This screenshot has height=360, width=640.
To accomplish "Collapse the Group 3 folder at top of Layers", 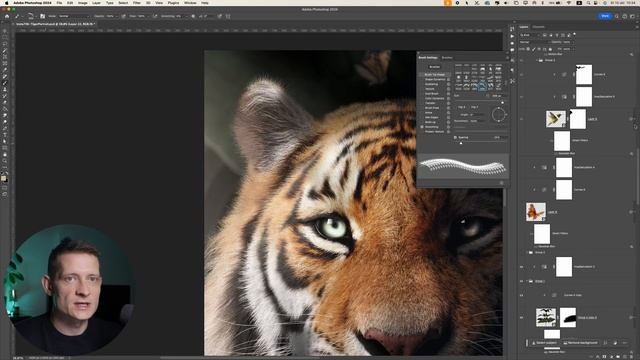I will coord(537,60).
